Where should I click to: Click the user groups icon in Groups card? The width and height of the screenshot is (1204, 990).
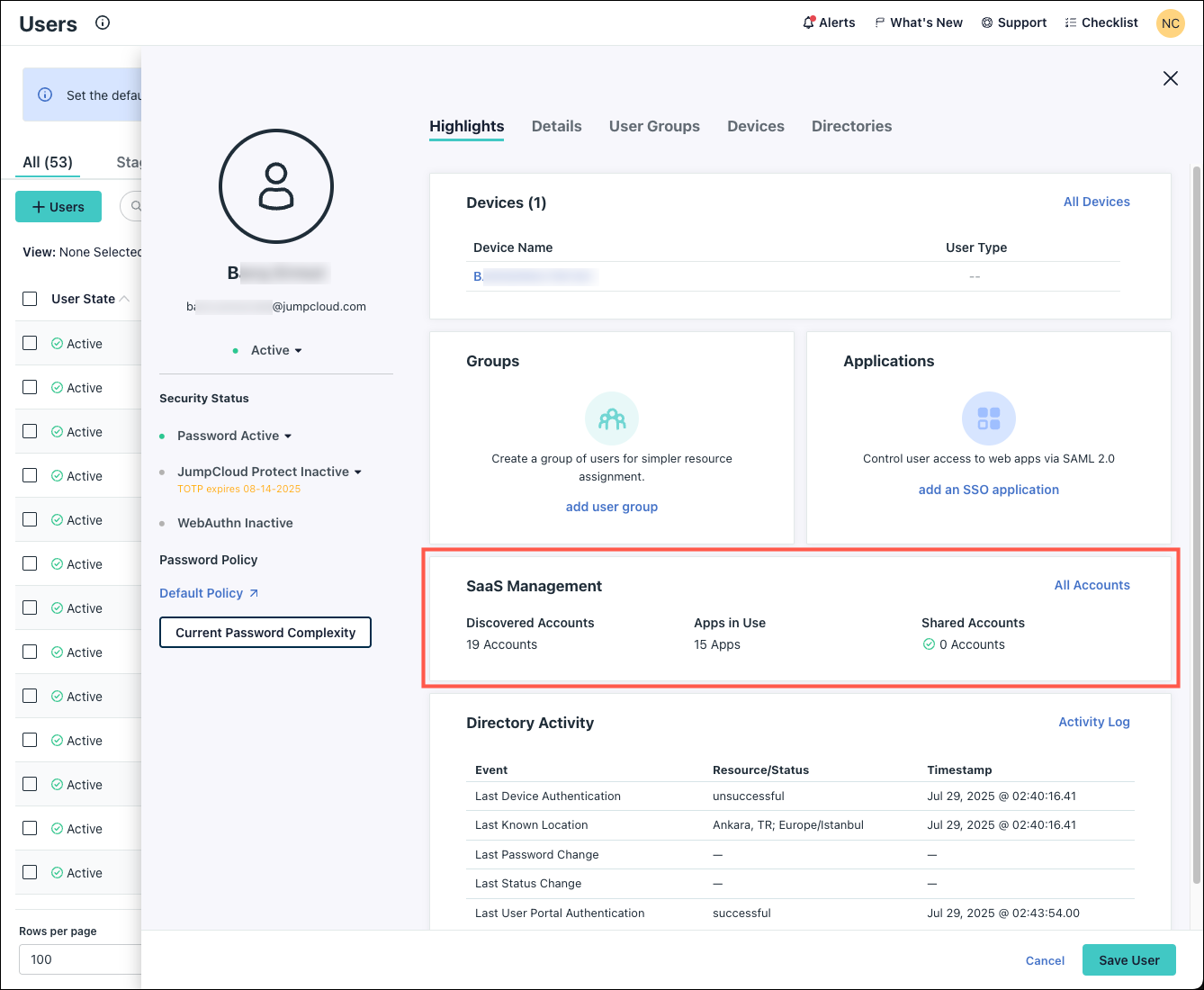tap(612, 418)
